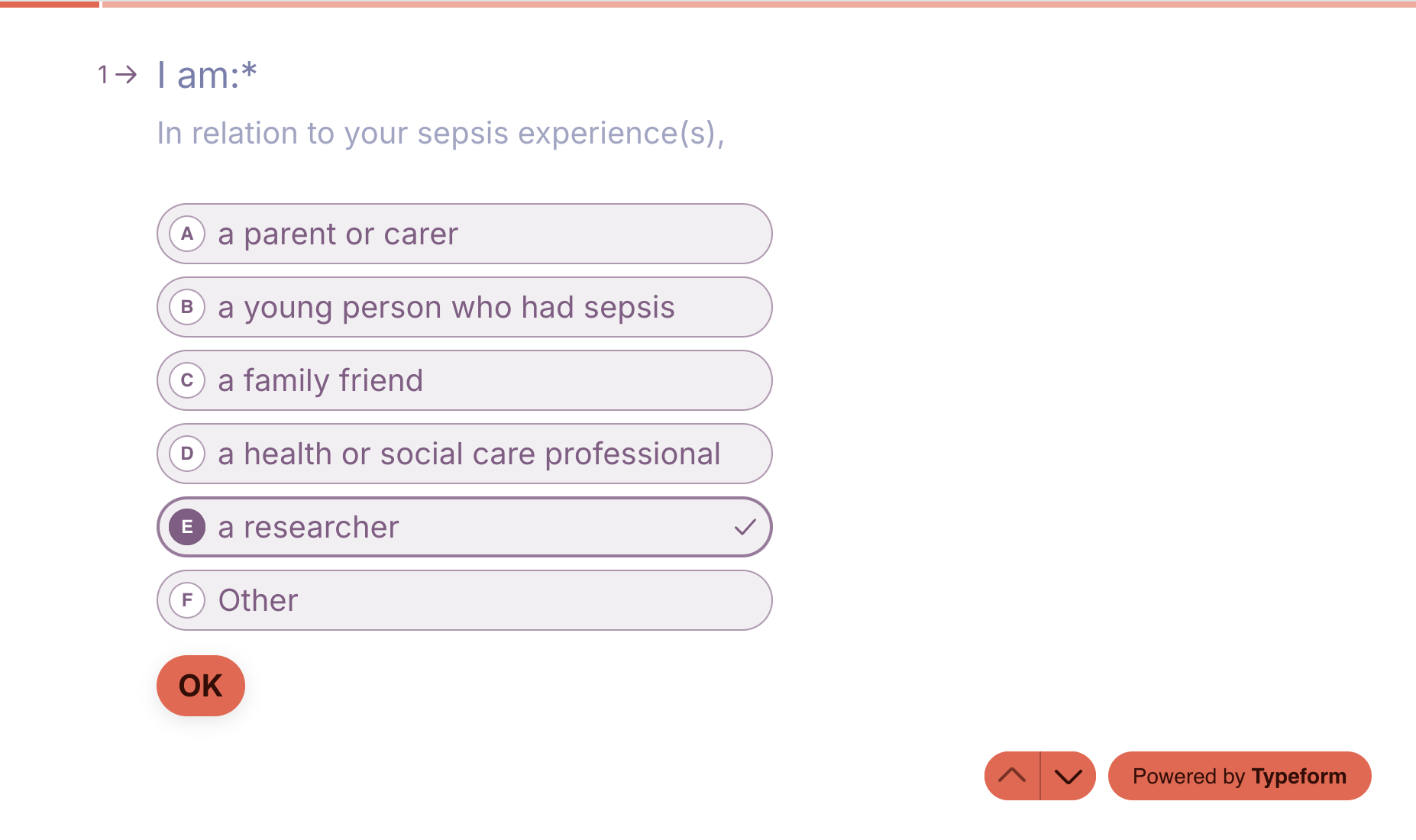Click the question 1 arrow icon
Image resolution: width=1416 pixels, height=840 pixels.
click(x=126, y=75)
